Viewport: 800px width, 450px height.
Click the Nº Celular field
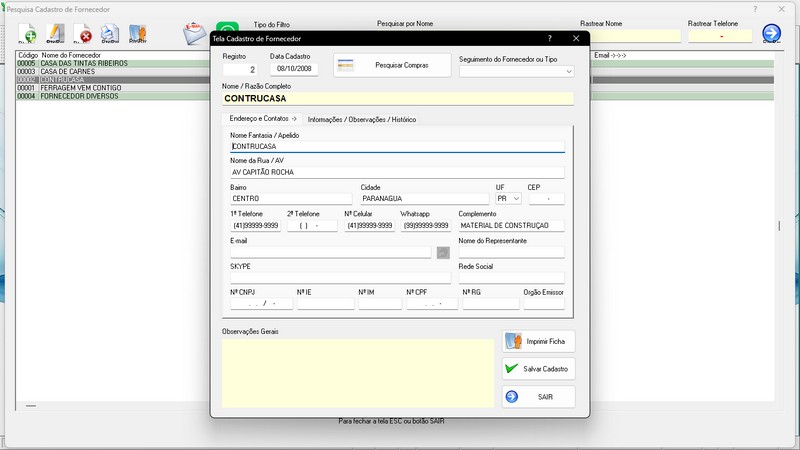coord(369,226)
